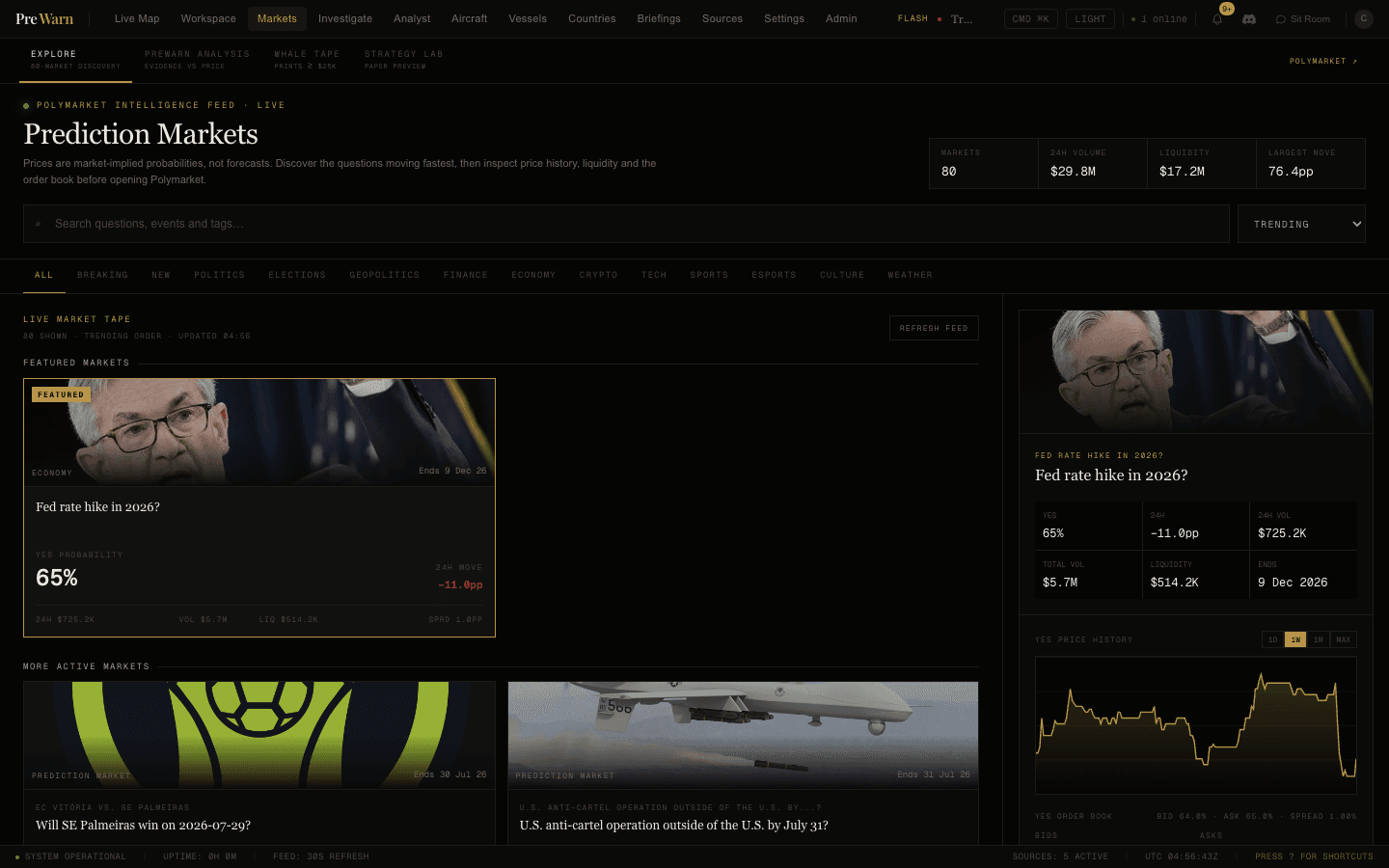Click the LARGEST MOVE 76.4pp stat
The width and height of the screenshot is (1389, 868).
point(1311,163)
